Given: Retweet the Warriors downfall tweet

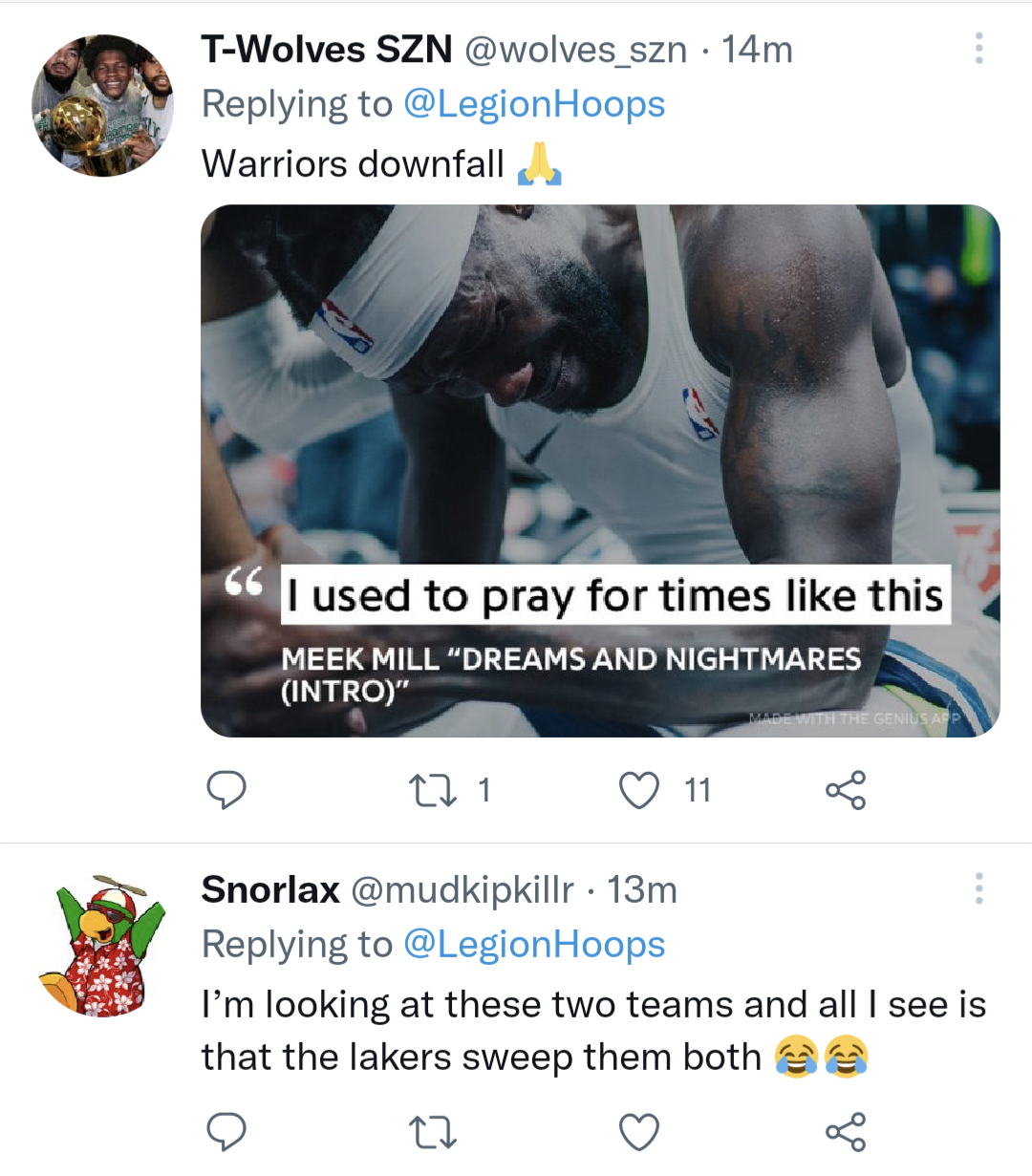Looking at the screenshot, I should (433, 790).
